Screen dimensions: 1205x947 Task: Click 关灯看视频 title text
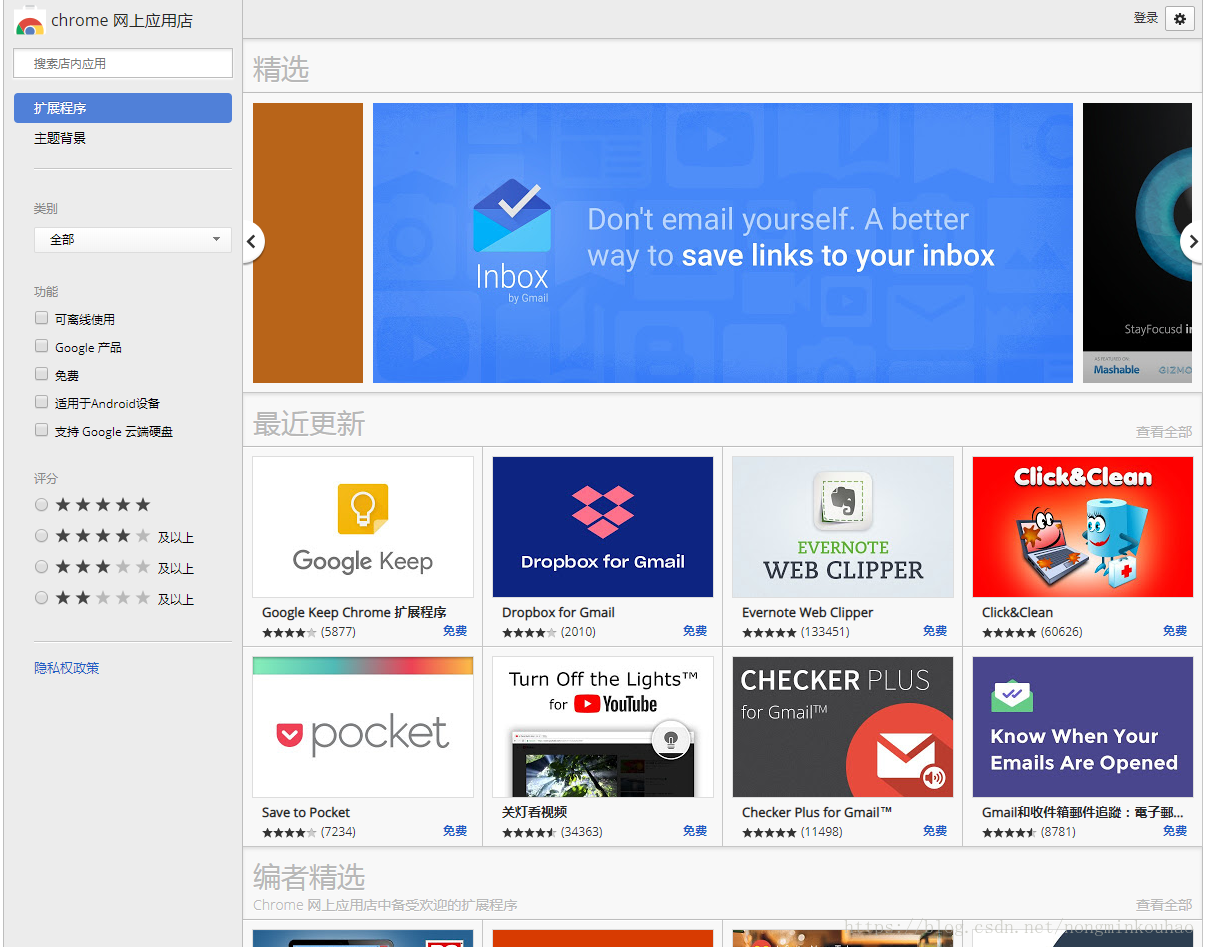pos(534,813)
